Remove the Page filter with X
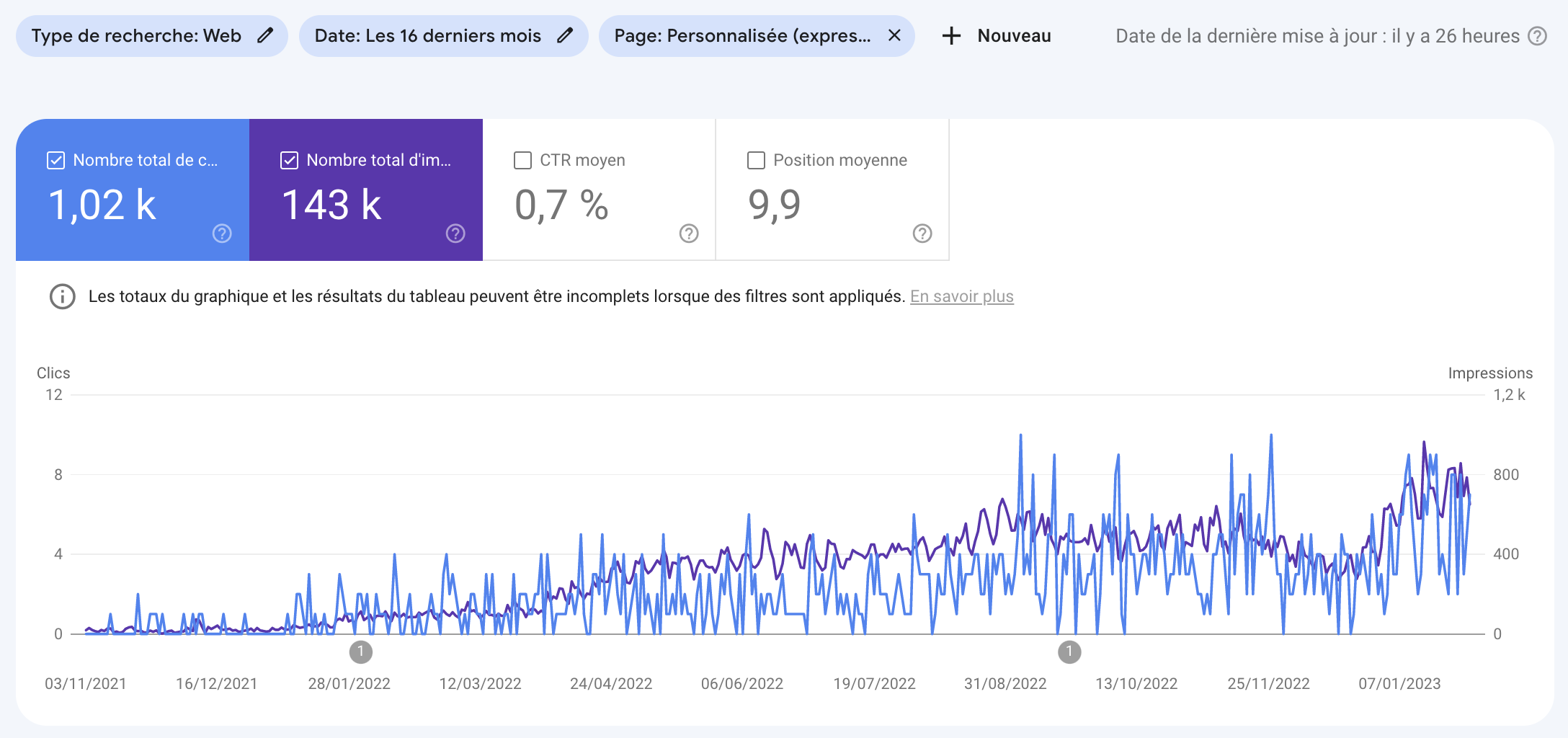Screen dimensions: 1568x738 894,35
